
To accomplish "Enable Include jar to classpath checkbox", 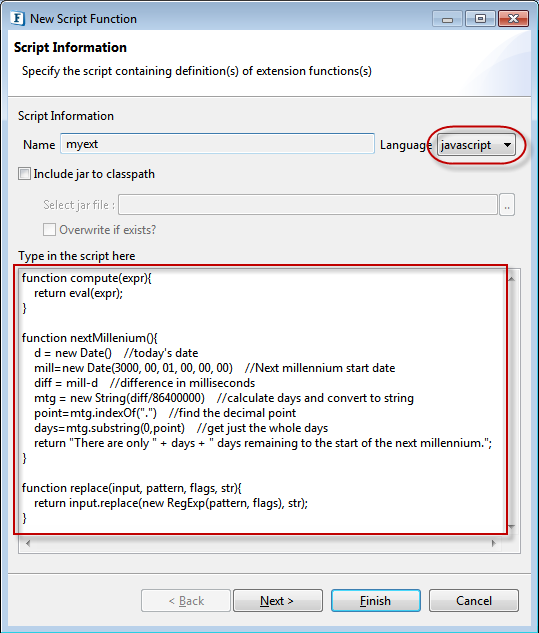I will click(24, 174).
